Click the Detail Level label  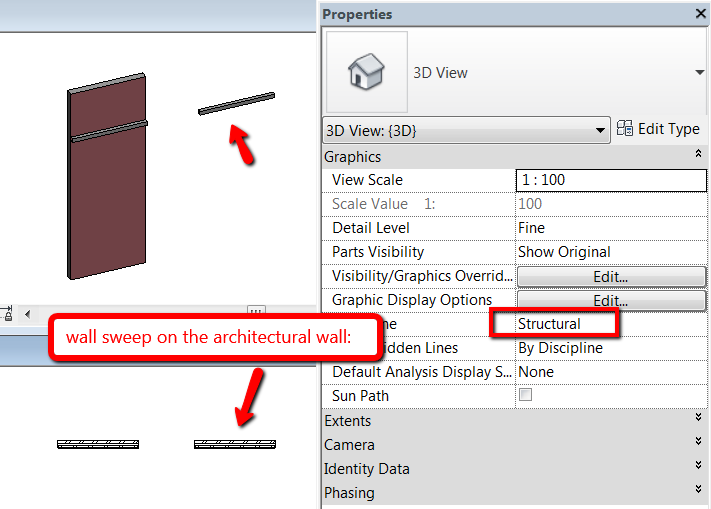(370, 228)
